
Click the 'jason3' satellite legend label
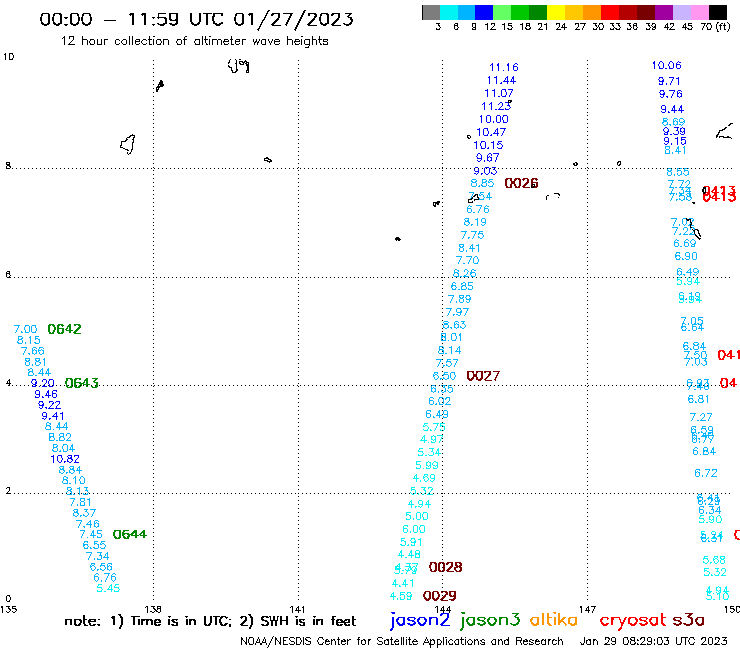490,620
